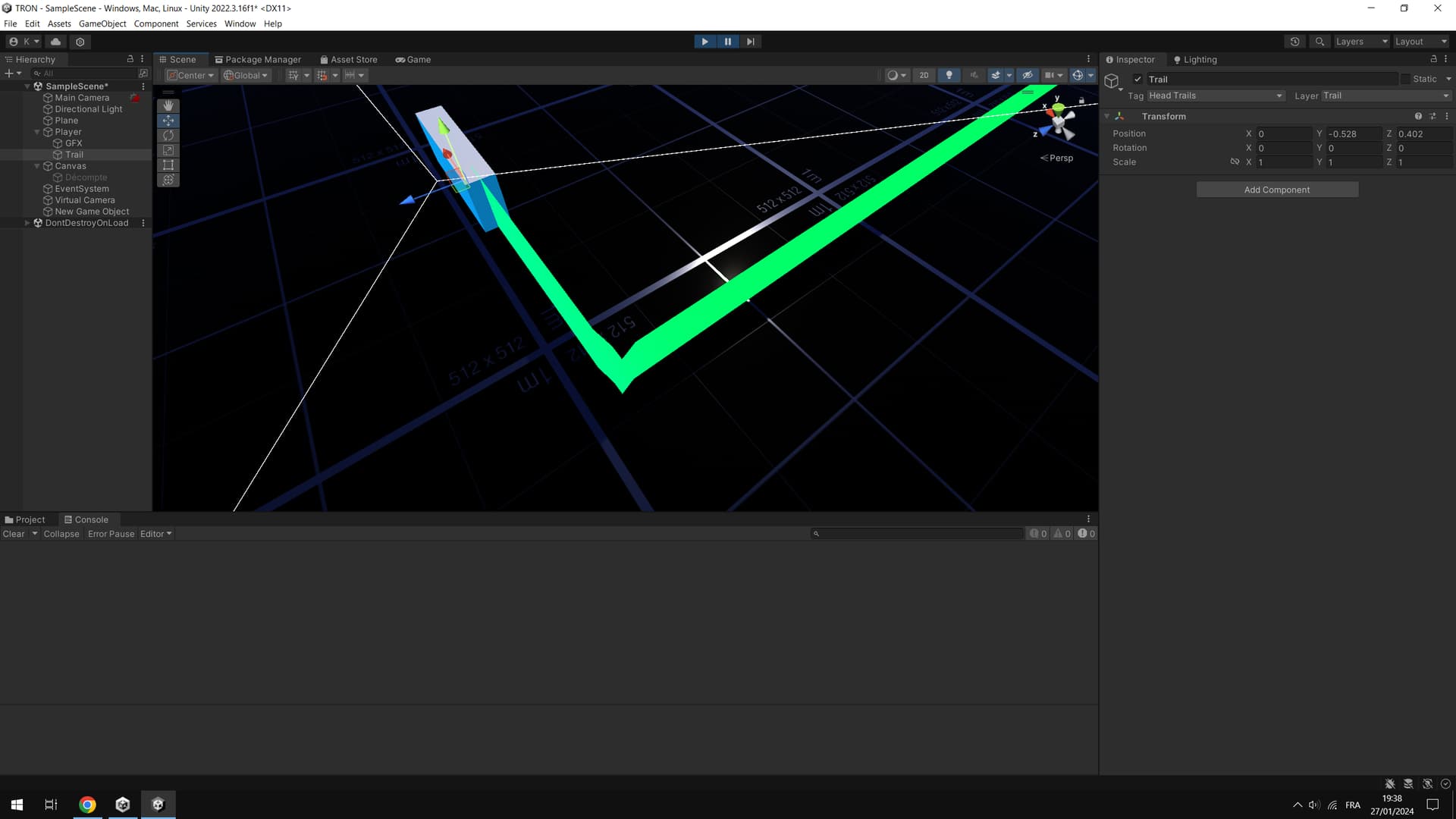This screenshot has width=1456, height=819.
Task: Enable 2D view mode
Action: coord(924,75)
